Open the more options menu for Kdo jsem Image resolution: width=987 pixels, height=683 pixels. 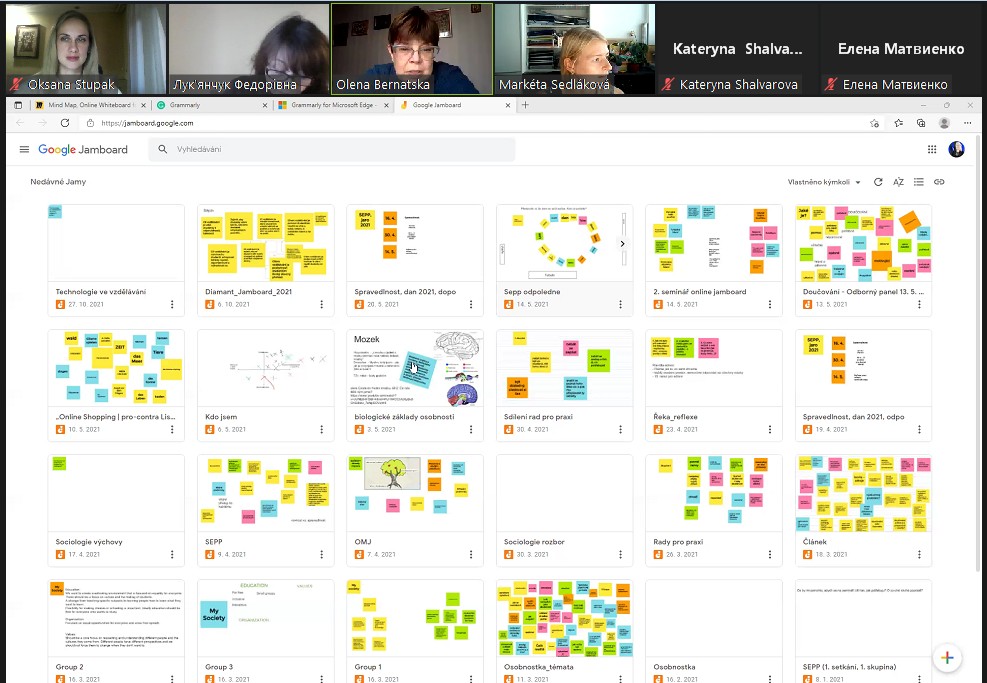click(322, 429)
